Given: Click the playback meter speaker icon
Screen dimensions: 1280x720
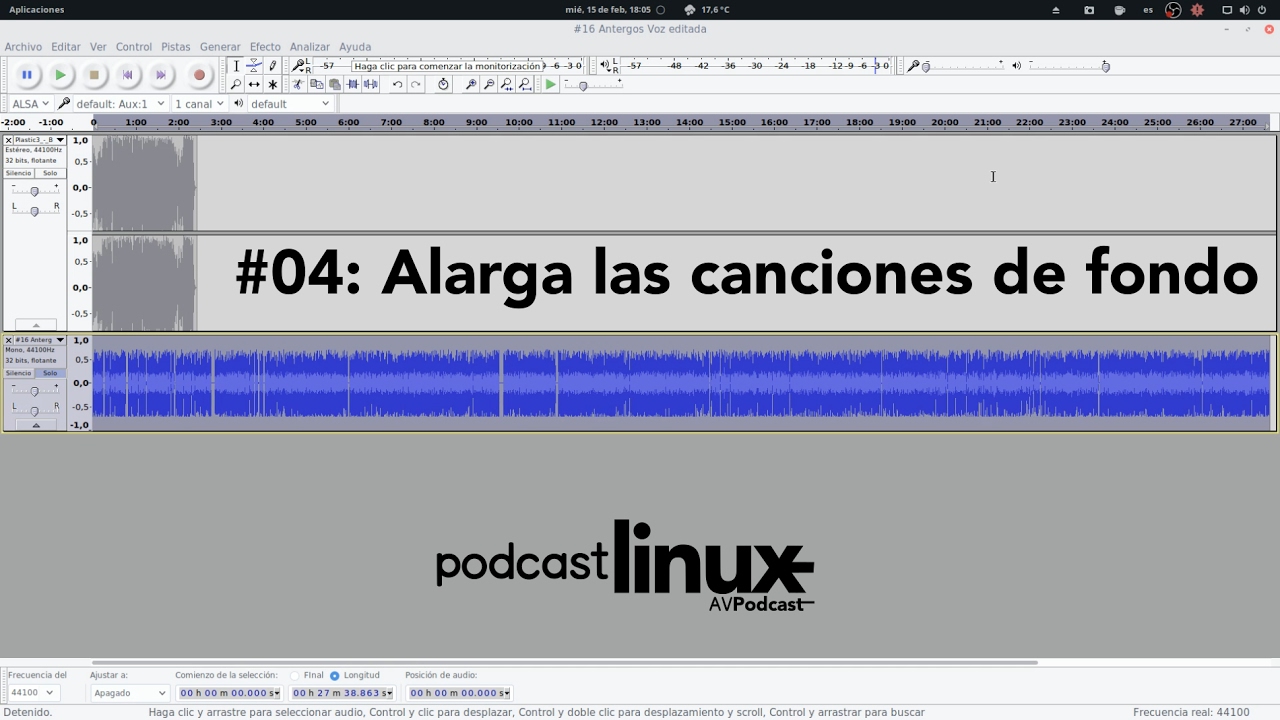Looking at the screenshot, I should [x=604, y=66].
